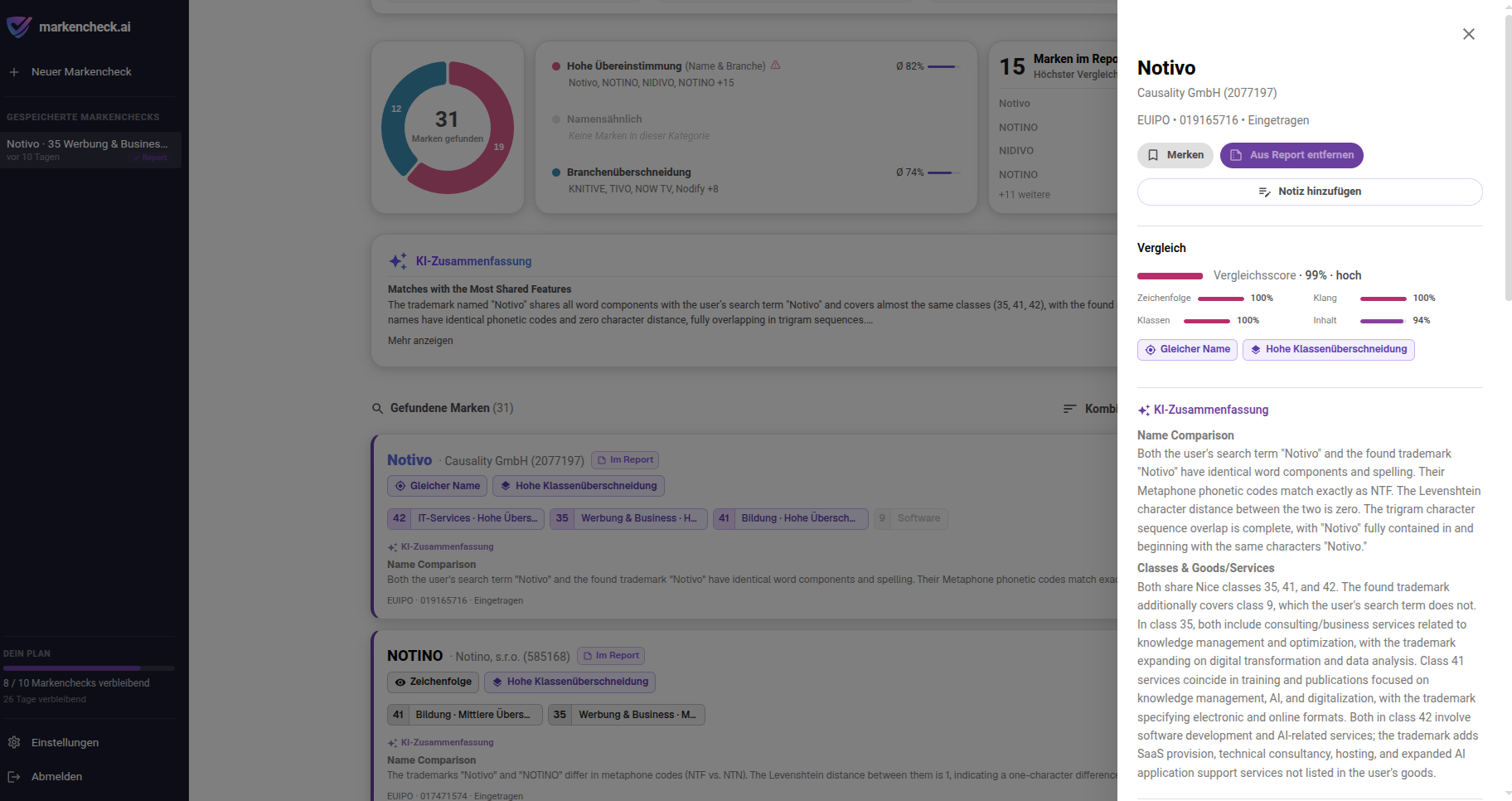Click the note pencil icon on Notiz hinzufügen

point(1264,192)
